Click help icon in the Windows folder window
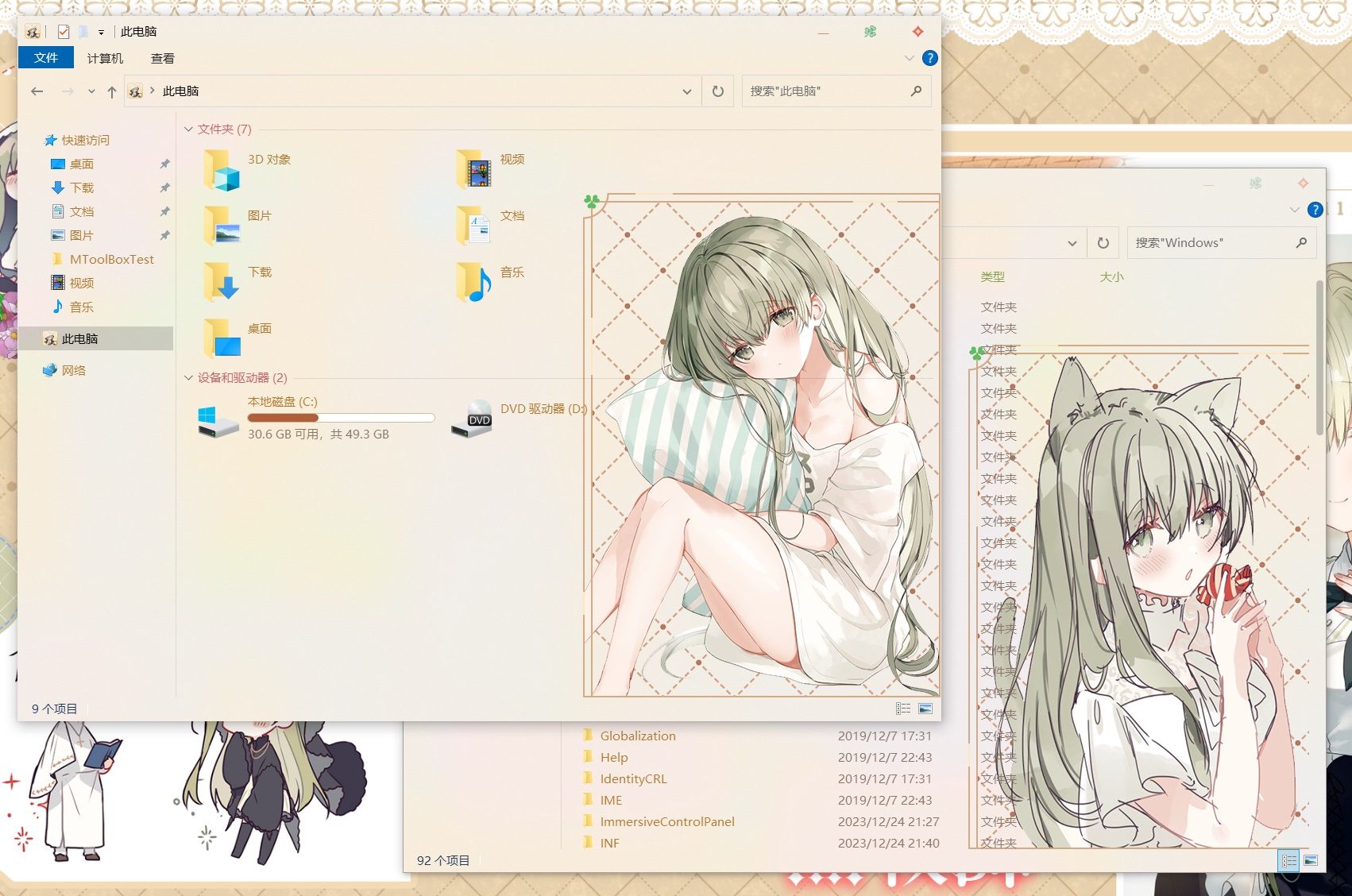This screenshot has height=896, width=1352. 1315,210
